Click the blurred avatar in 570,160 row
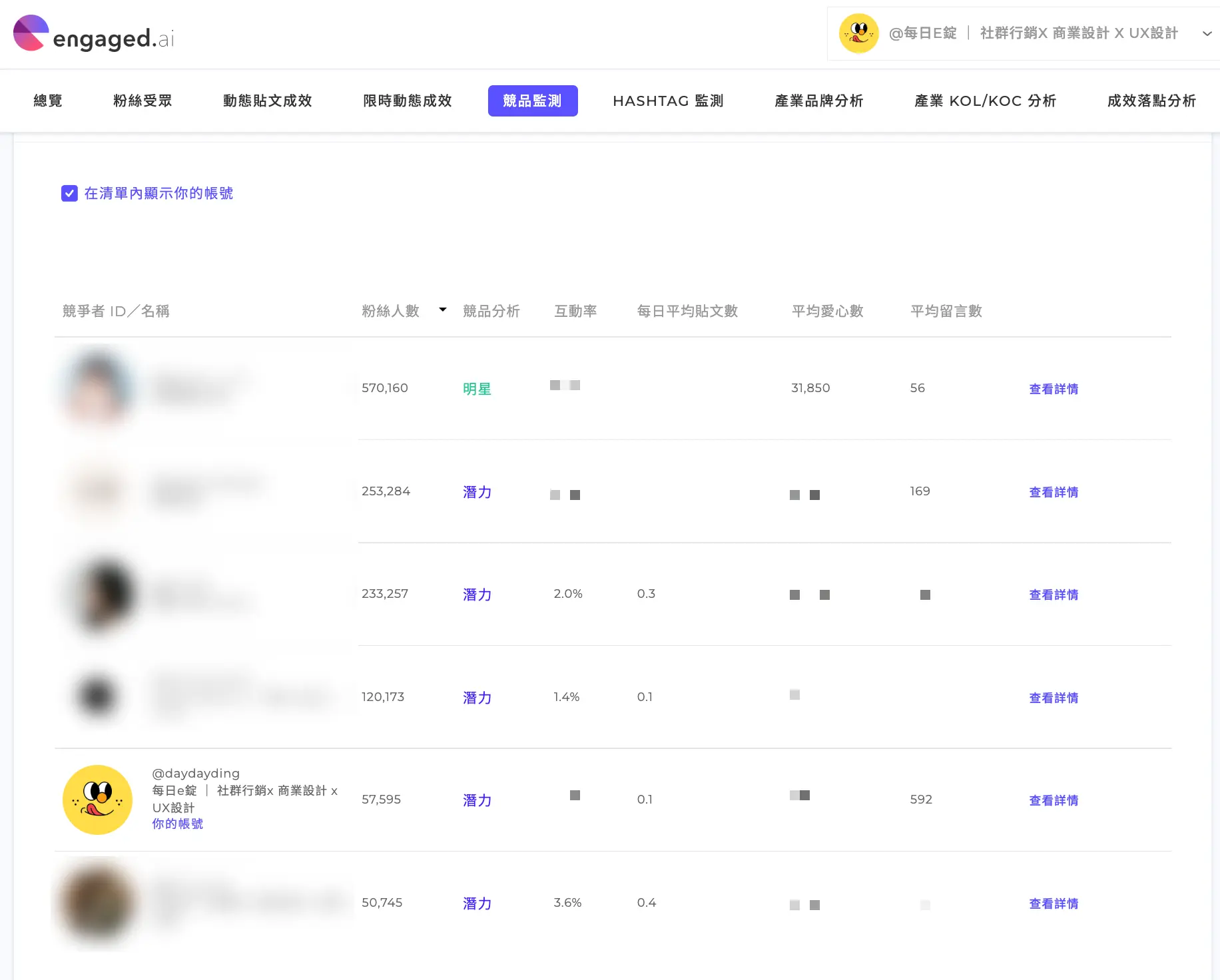The width and height of the screenshot is (1220, 980). [x=97, y=387]
